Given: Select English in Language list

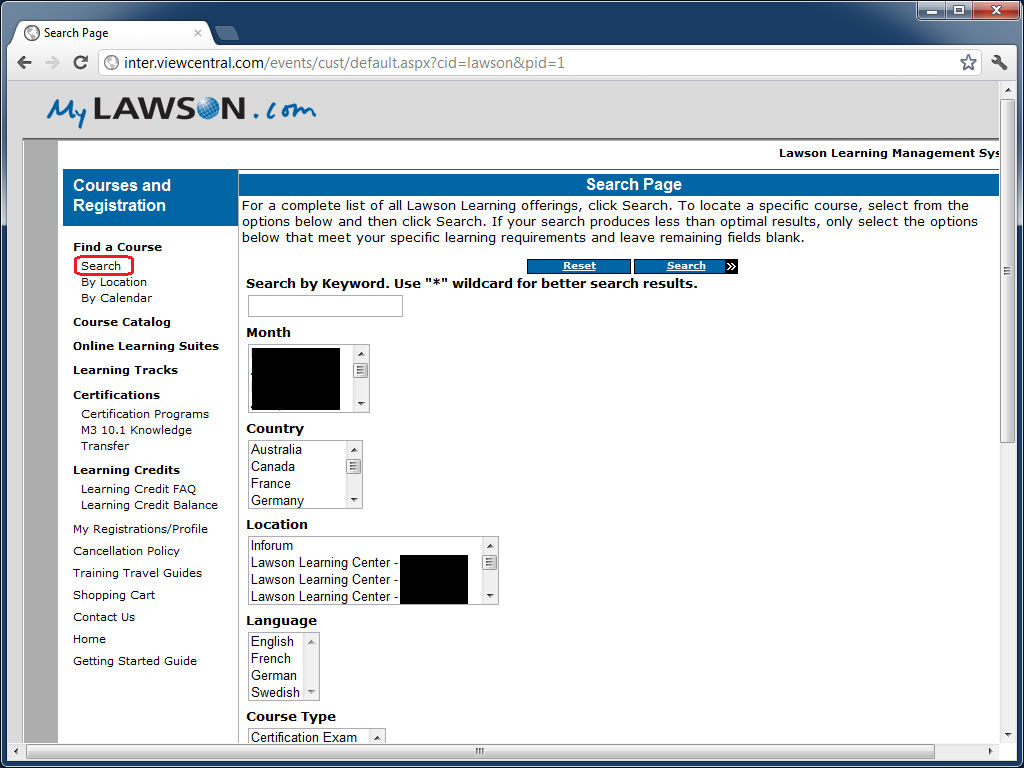Looking at the screenshot, I should coord(272,642).
